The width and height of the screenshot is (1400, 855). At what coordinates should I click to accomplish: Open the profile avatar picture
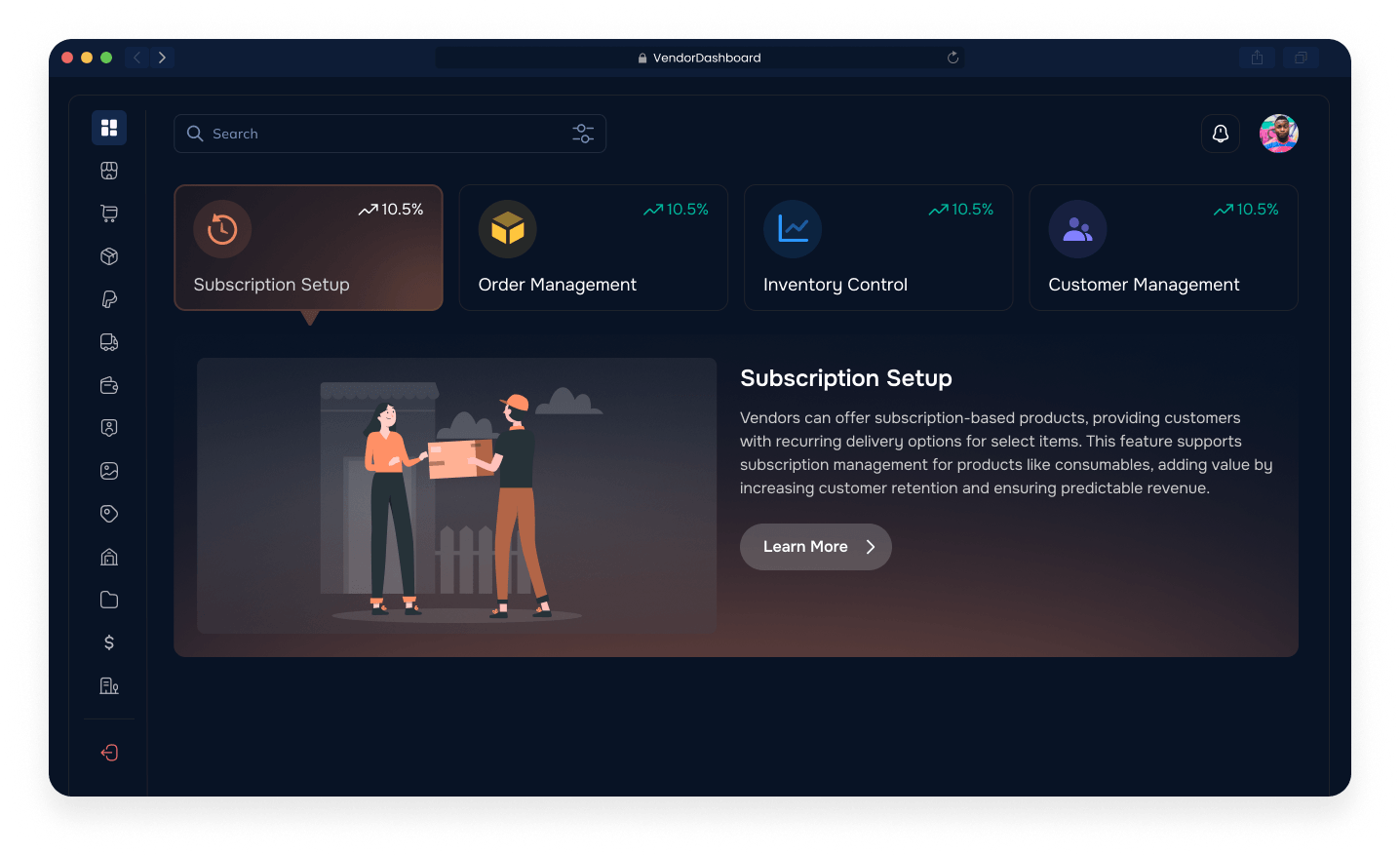point(1278,134)
